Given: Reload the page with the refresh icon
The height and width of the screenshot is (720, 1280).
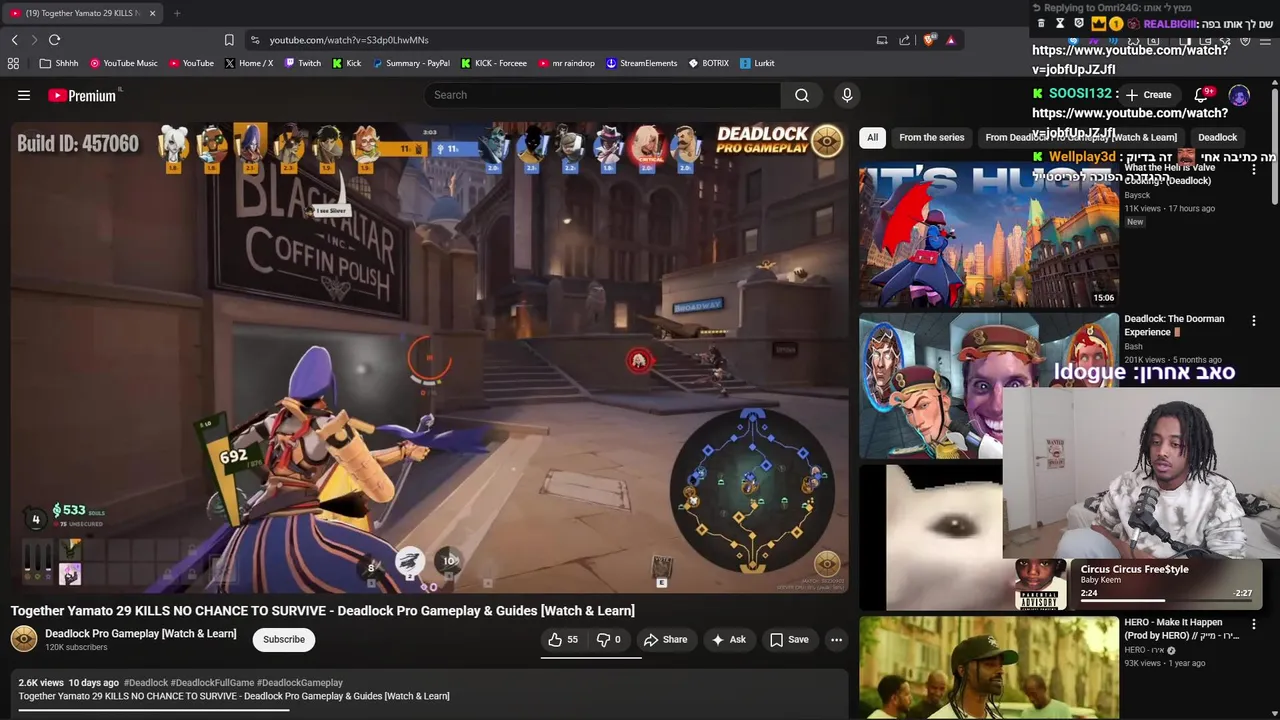Looking at the screenshot, I should 54,40.
